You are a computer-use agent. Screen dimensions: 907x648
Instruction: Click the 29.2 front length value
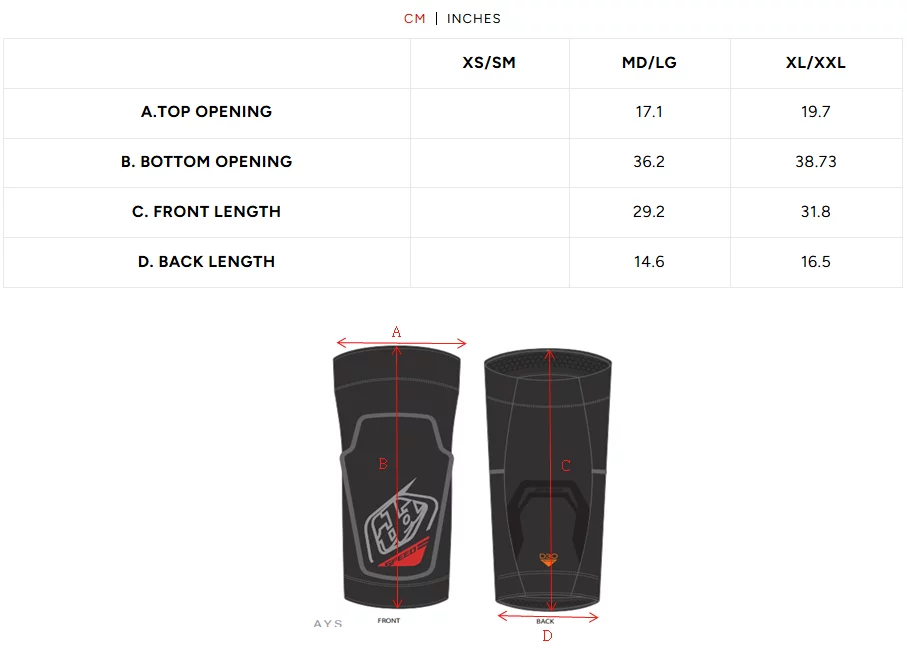[x=649, y=212]
